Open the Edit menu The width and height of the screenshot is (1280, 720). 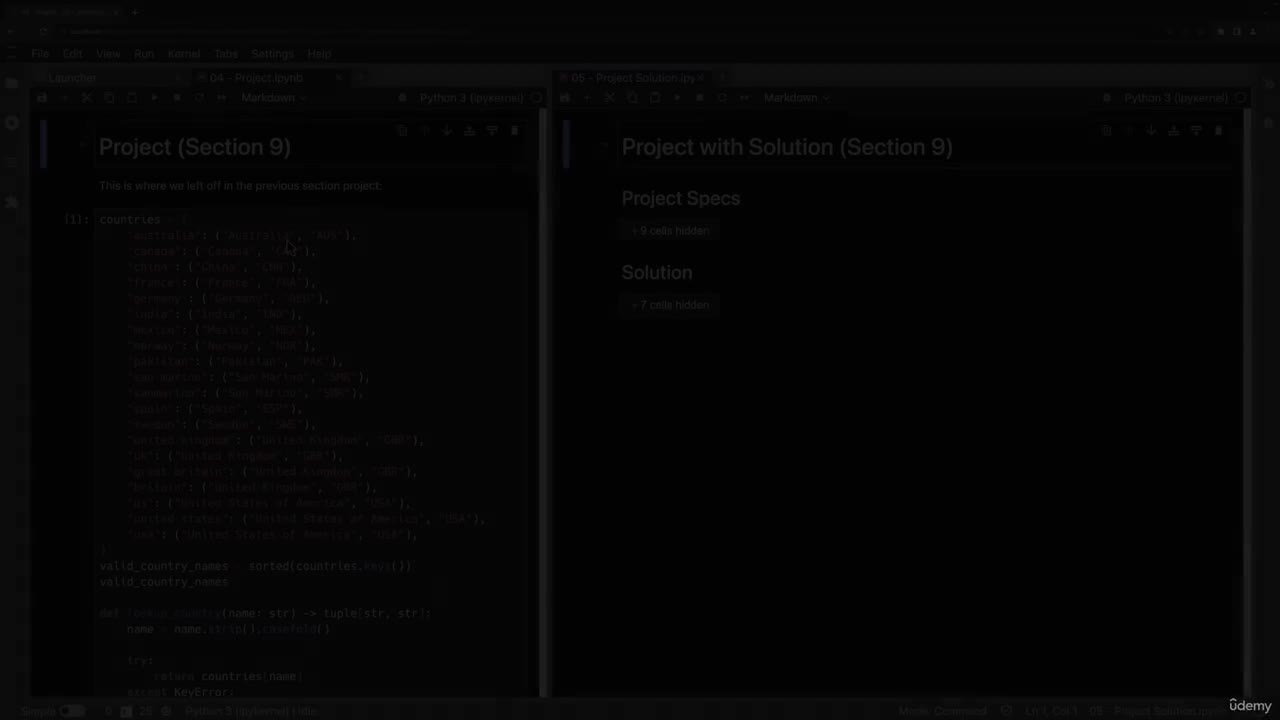click(x=73, y=54)
